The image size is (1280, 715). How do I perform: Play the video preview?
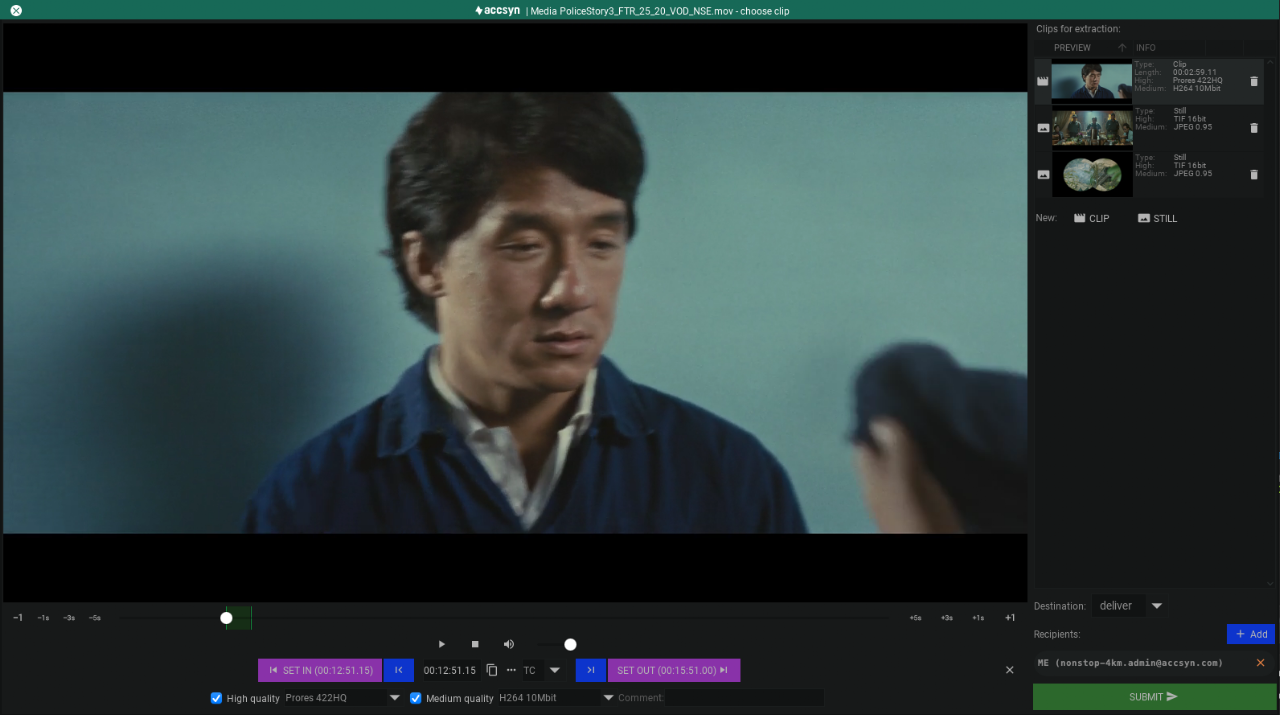pos(442,644)
